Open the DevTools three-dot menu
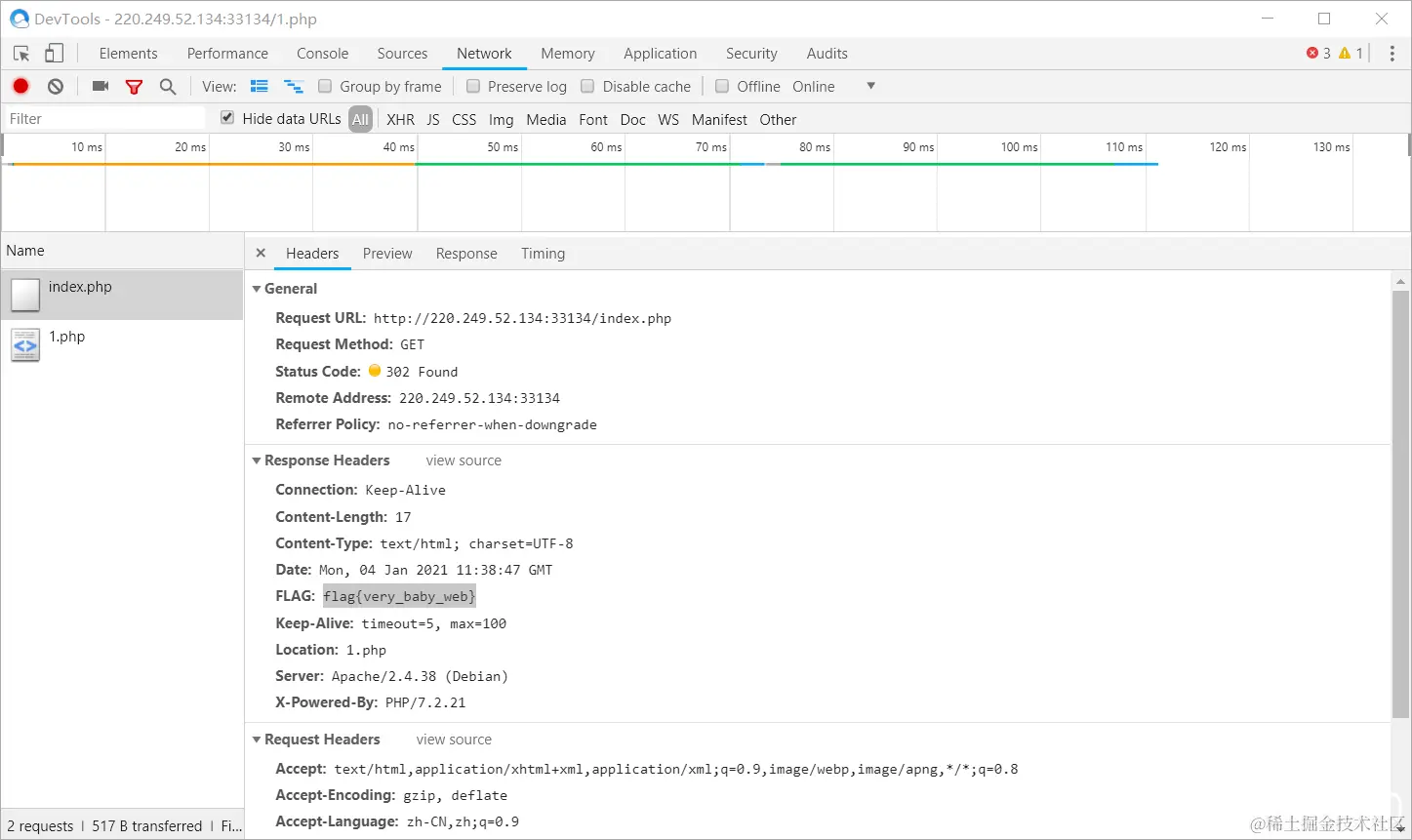The image size is (1412, 840). point(1392,54)
